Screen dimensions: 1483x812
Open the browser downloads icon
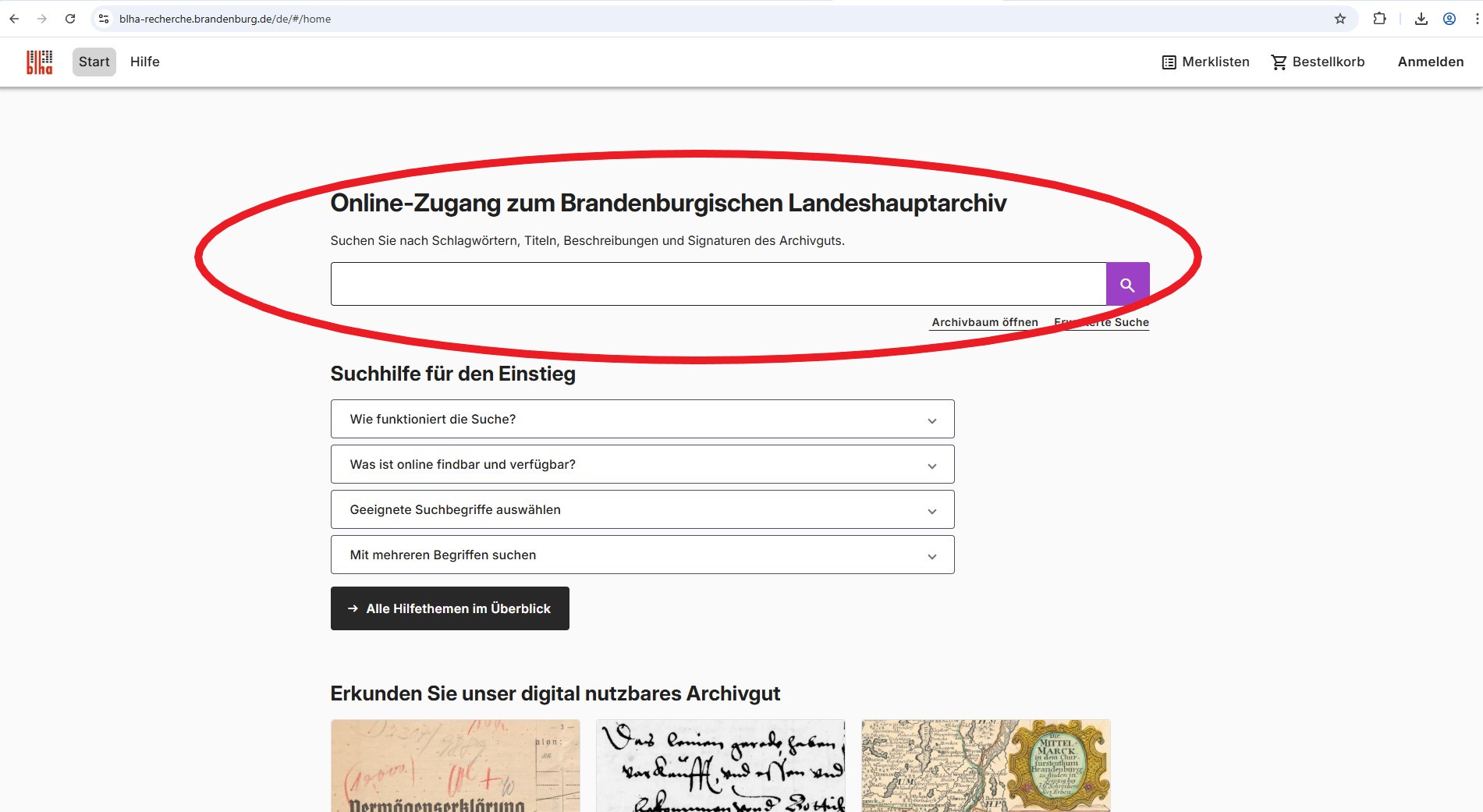[x=1421, y=18]
